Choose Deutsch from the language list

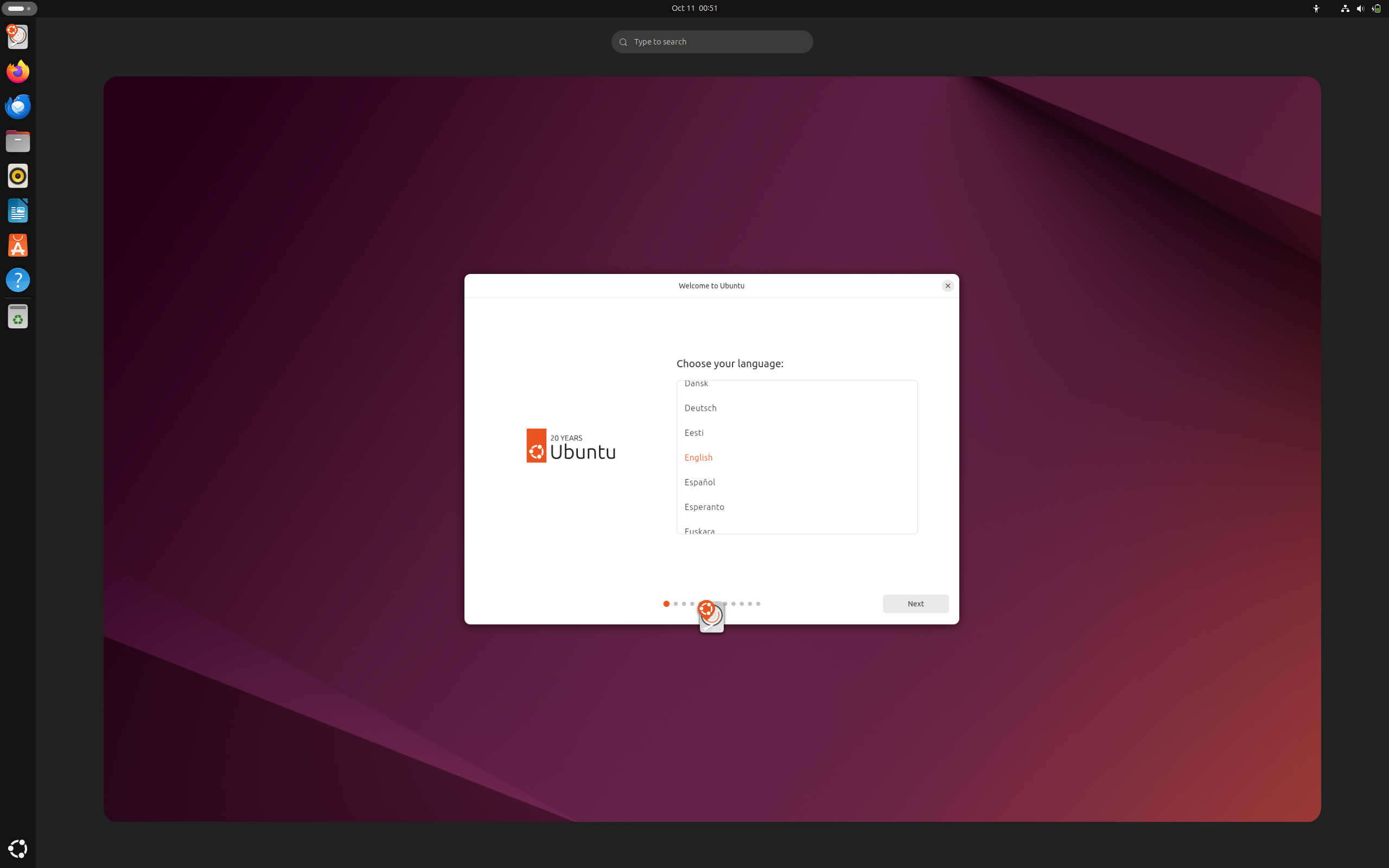pyautogui.click(x=700, y=407)
